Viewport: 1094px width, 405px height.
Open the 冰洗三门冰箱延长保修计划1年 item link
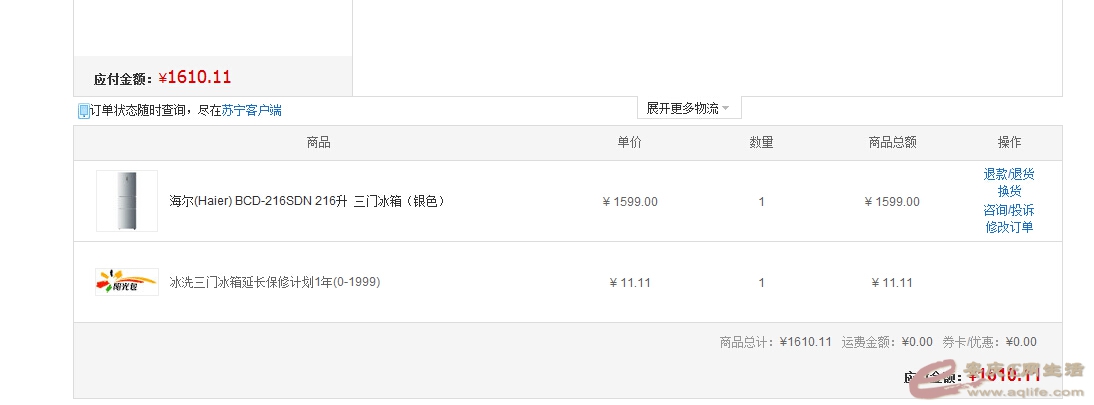pyautogui.click(x=274, y=283)
